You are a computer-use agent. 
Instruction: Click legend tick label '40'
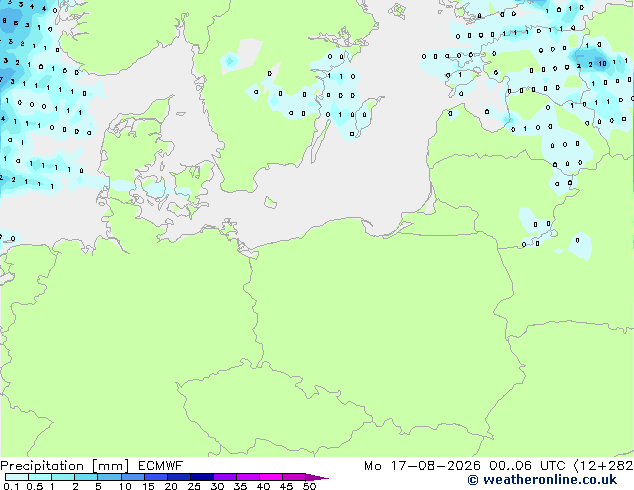pos(263,486)
